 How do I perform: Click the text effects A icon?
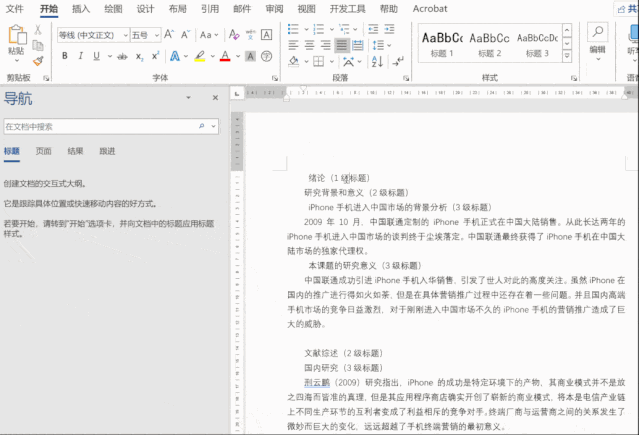click(x=176, y=56)
